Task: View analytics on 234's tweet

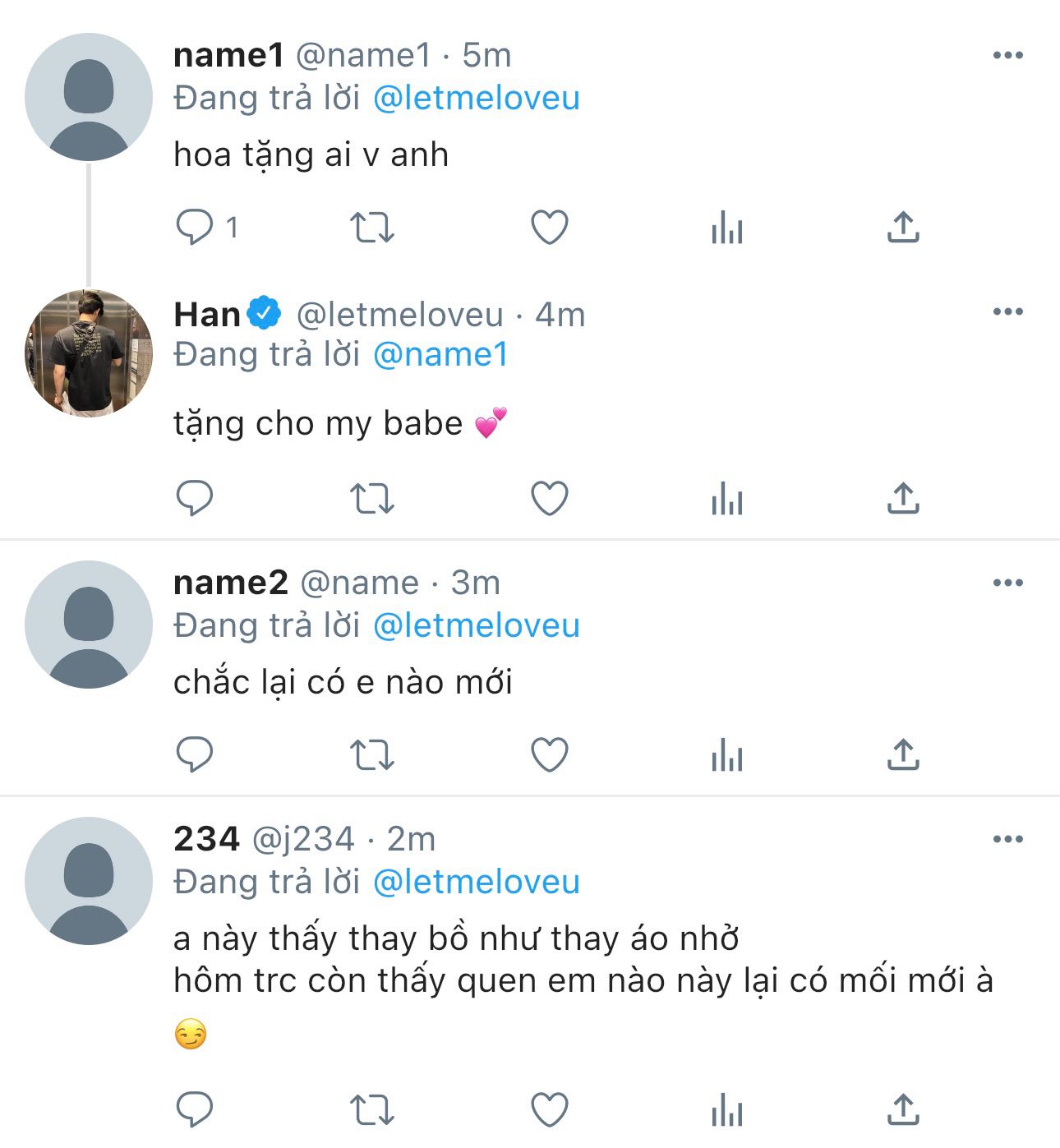Action: pyautogui.click(x=727, y=1109)
